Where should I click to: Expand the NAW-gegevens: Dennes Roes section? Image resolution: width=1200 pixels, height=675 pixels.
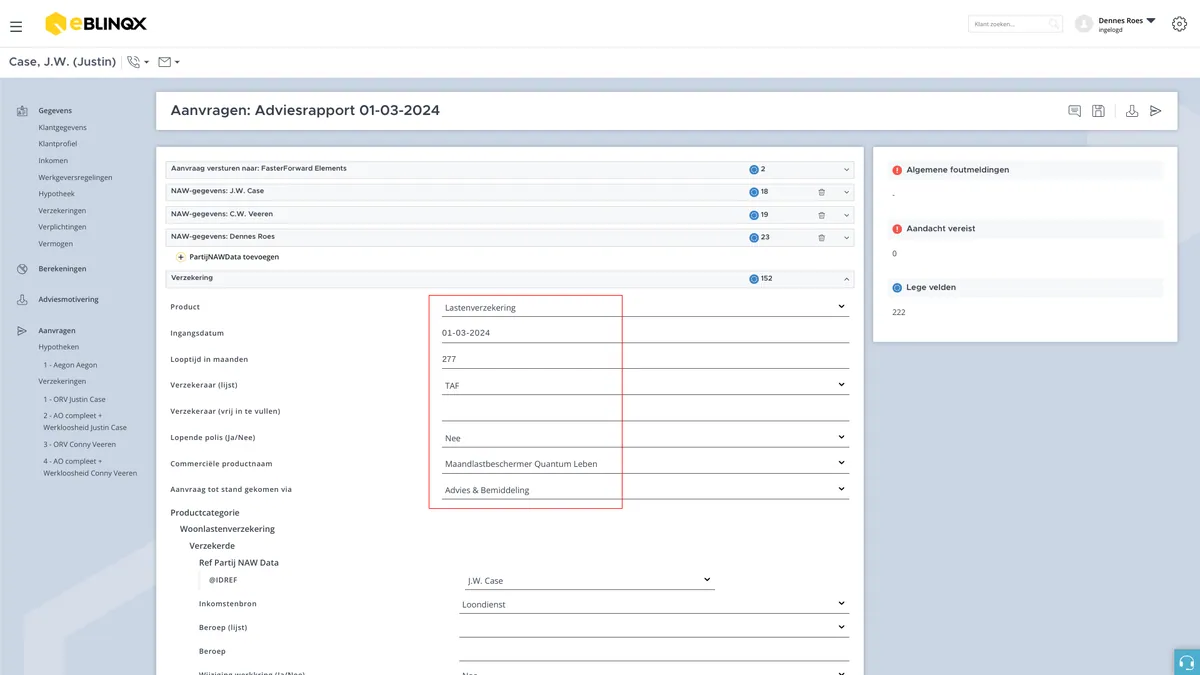[846, 238]
